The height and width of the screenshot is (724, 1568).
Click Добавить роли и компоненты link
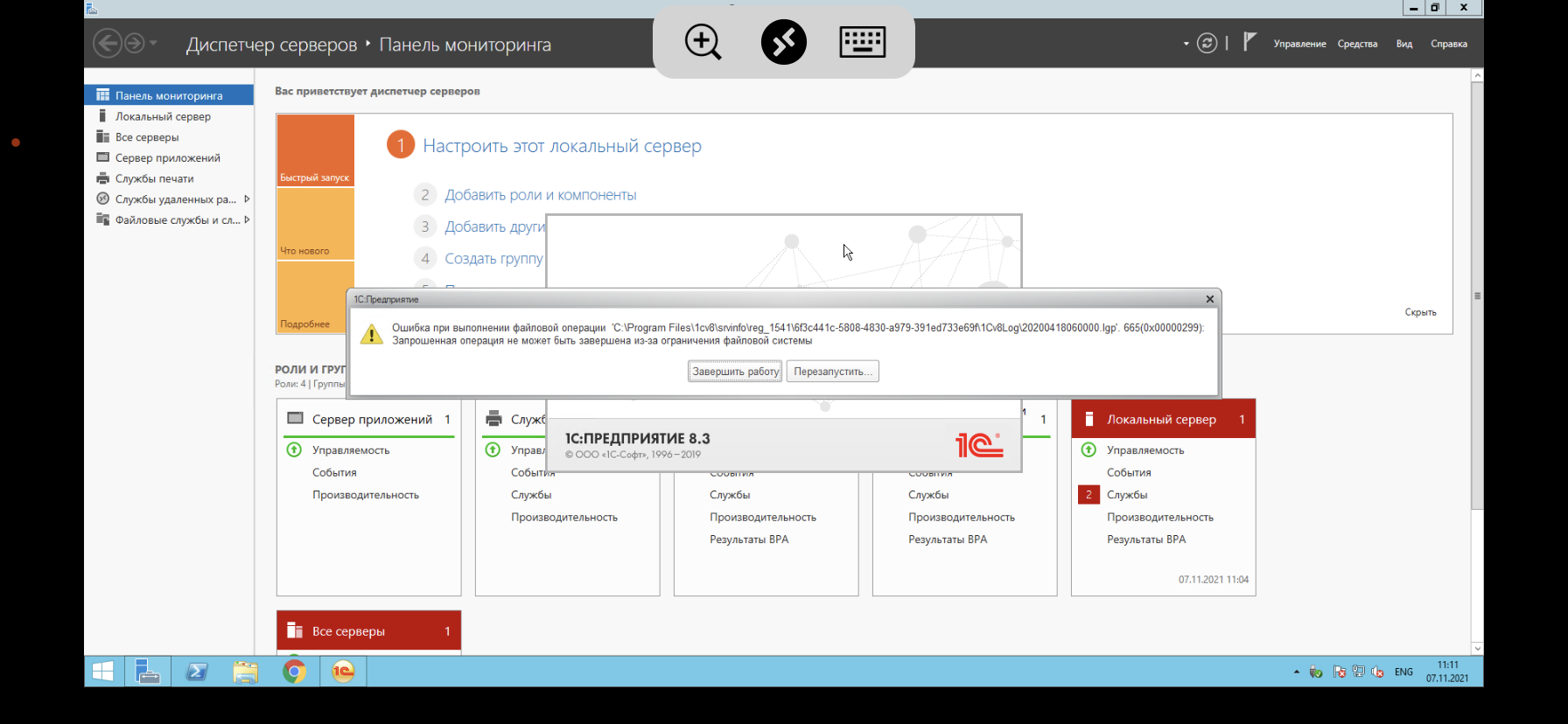click(x=540, y=195)
